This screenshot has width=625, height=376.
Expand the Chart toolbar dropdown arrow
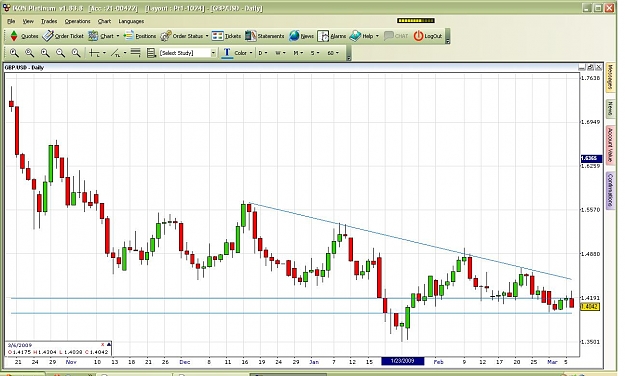click(118, 36)
